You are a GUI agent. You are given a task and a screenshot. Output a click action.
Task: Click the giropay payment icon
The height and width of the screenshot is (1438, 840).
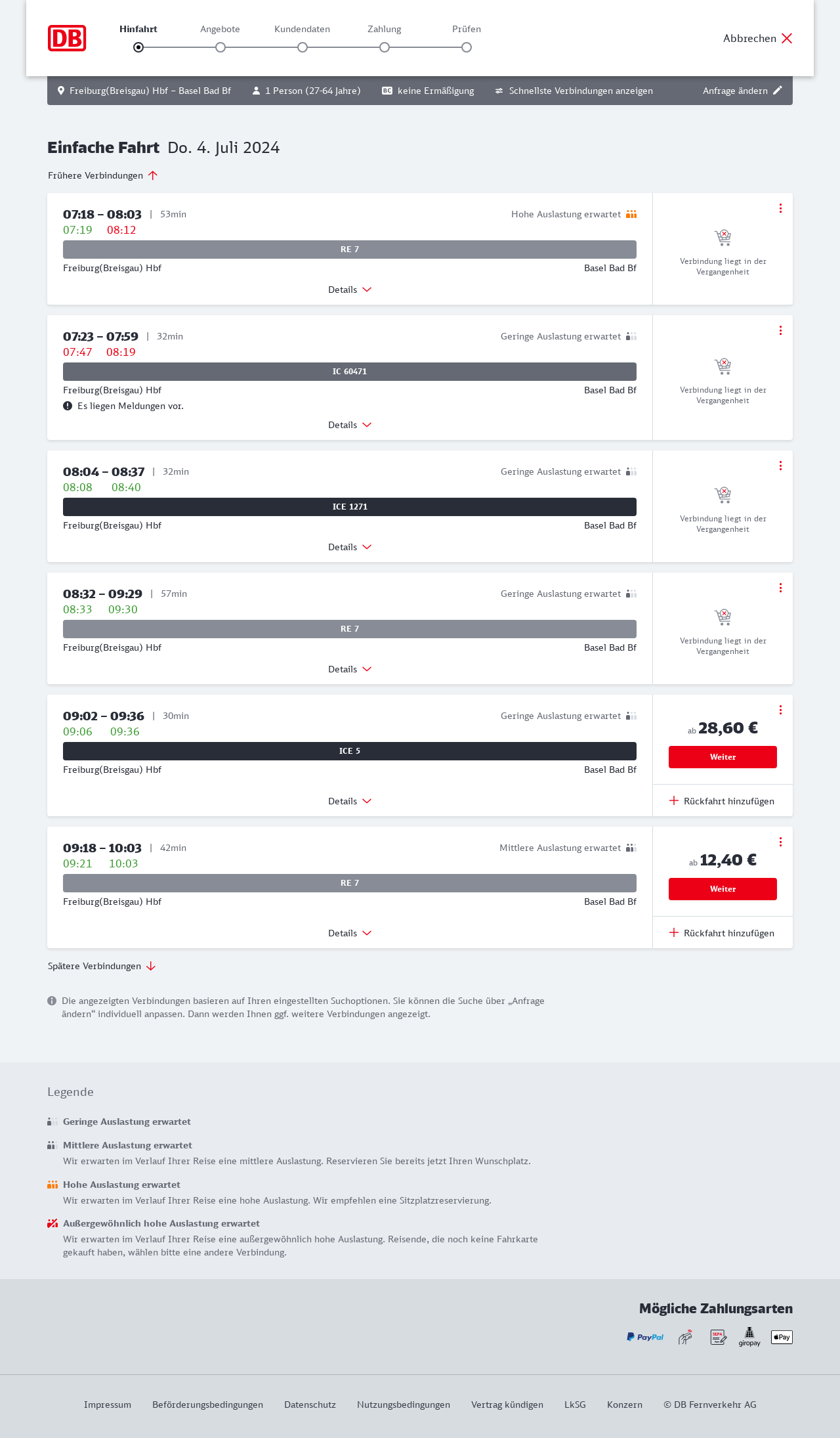[x=749, y=1337]
